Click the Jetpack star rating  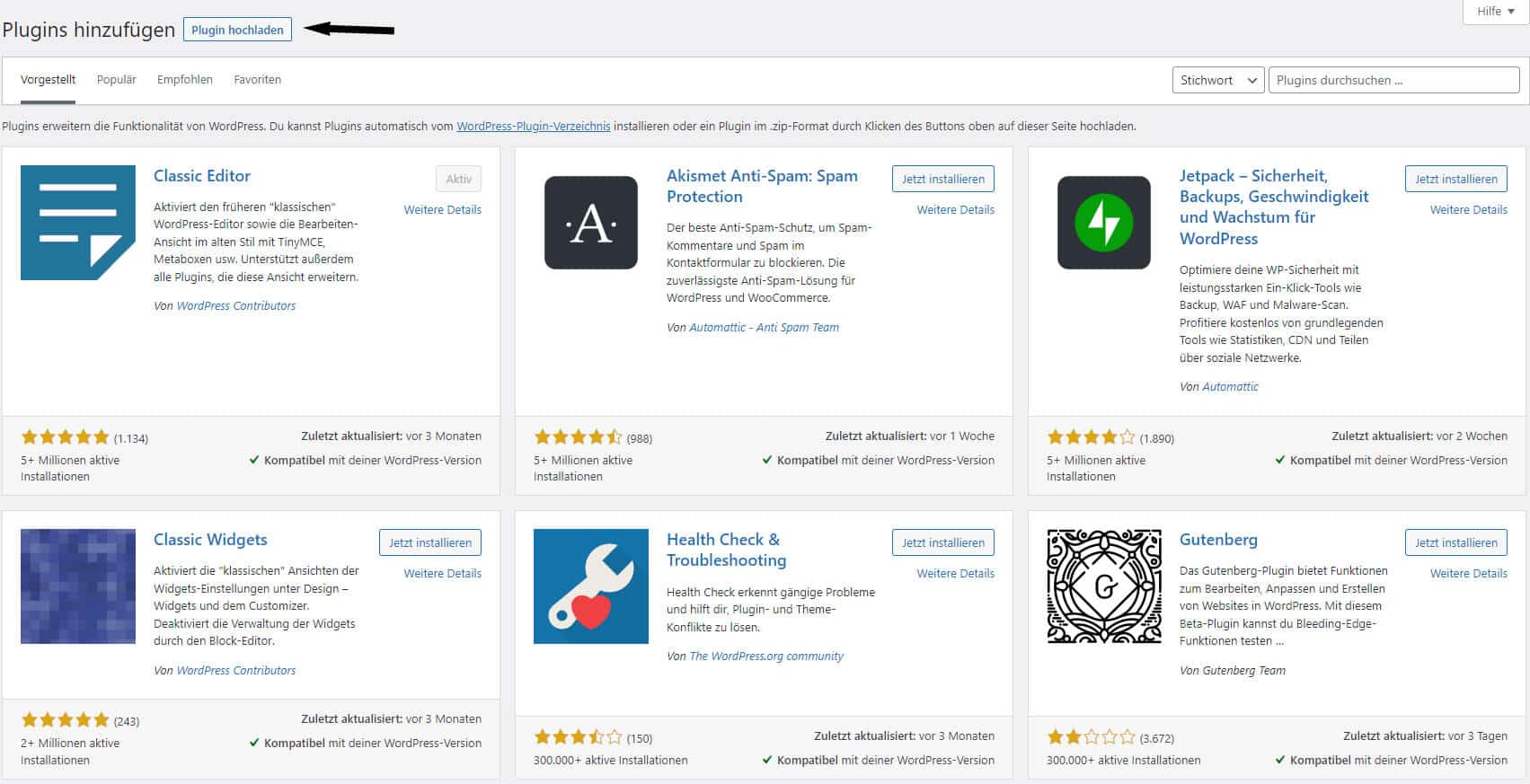(1091, 437)
